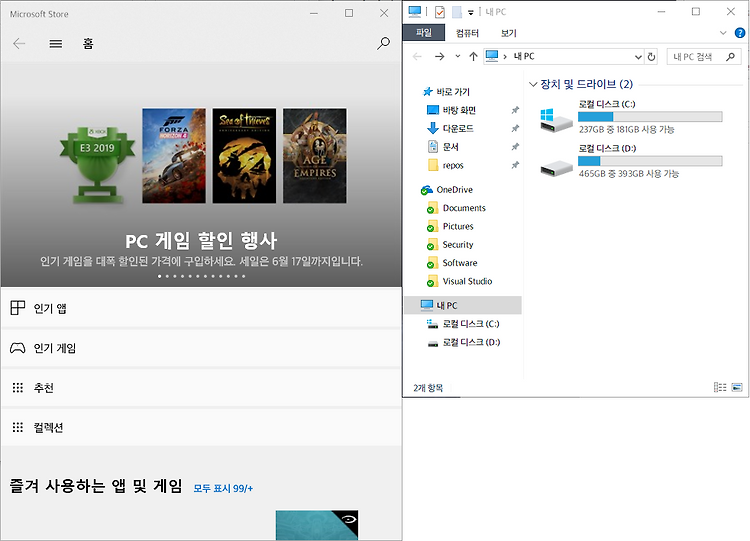This screenshot has width=750, height=541.
Task: Open the 컴퓨터 ribbon tab
Action: pyautogui.click(x=467, y=33)
